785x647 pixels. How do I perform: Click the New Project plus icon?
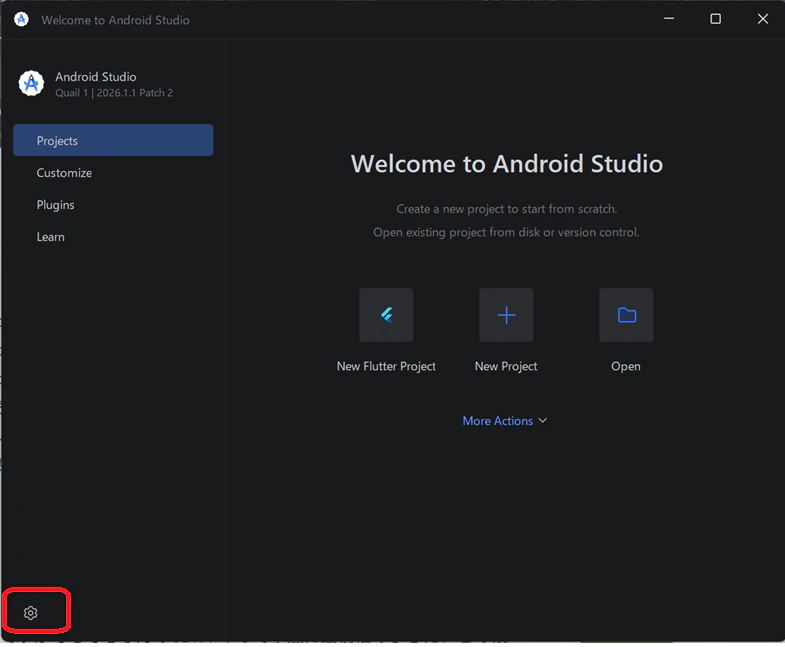pos(506,315)
